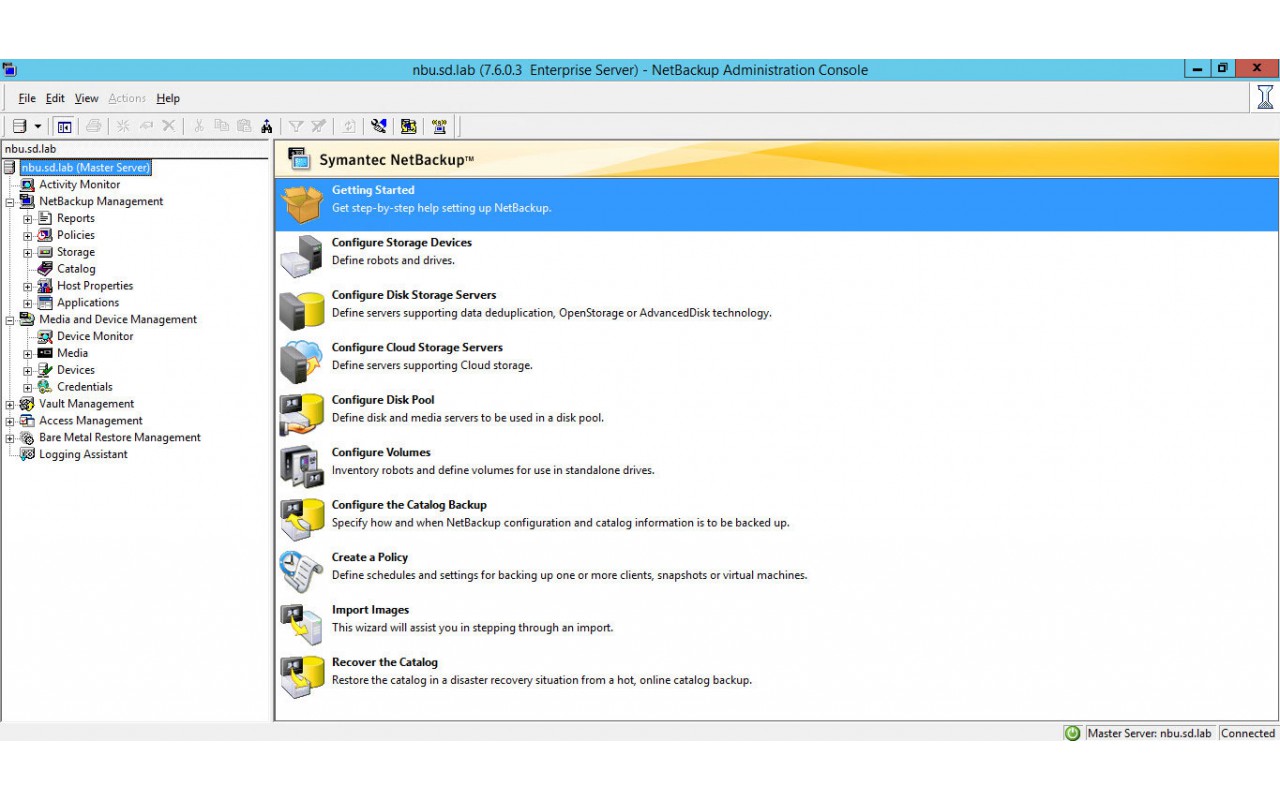Click the Paste toolbar icon
Viewport: 1280px width, 800px height.
[x=244, y=126]
